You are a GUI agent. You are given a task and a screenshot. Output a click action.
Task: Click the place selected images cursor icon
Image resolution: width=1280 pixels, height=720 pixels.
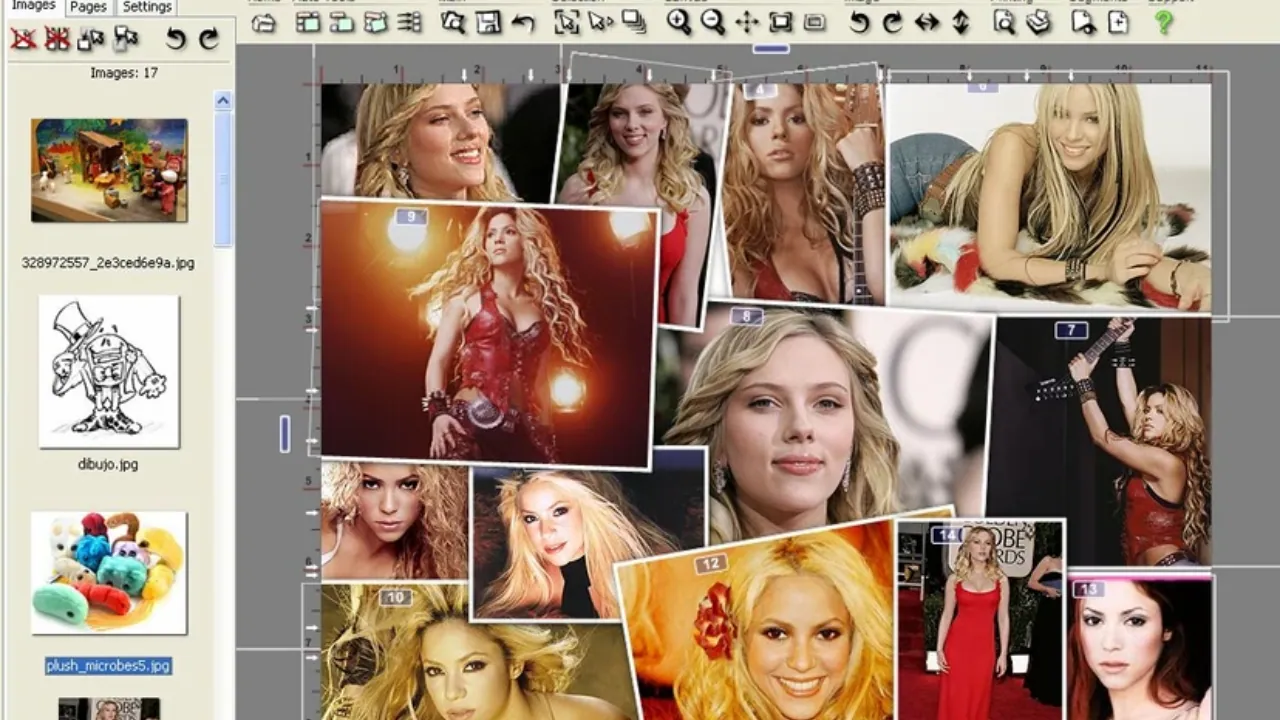tap(91, 39)
